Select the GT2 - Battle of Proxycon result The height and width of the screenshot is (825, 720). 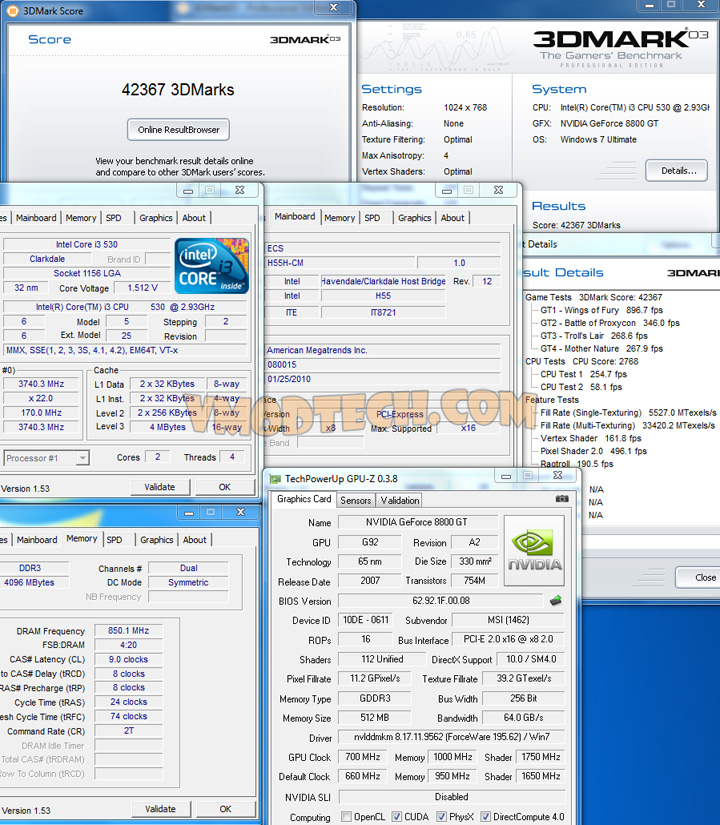(x=610, y=323)
